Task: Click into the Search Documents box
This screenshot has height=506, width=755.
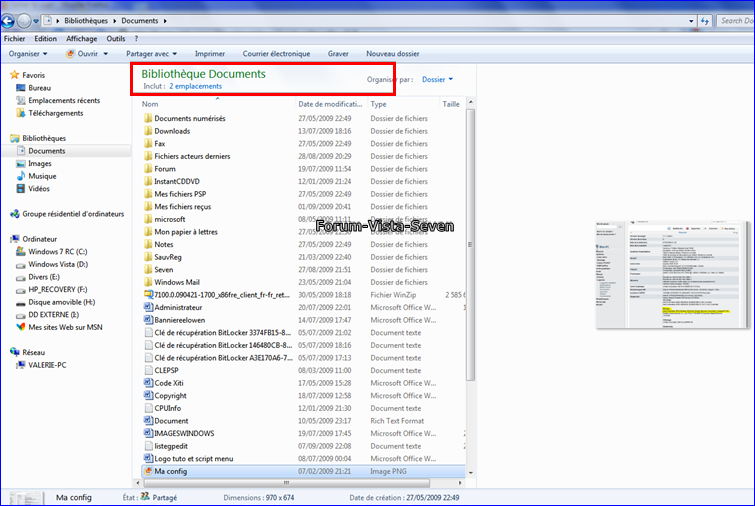Action: point(735,21)
